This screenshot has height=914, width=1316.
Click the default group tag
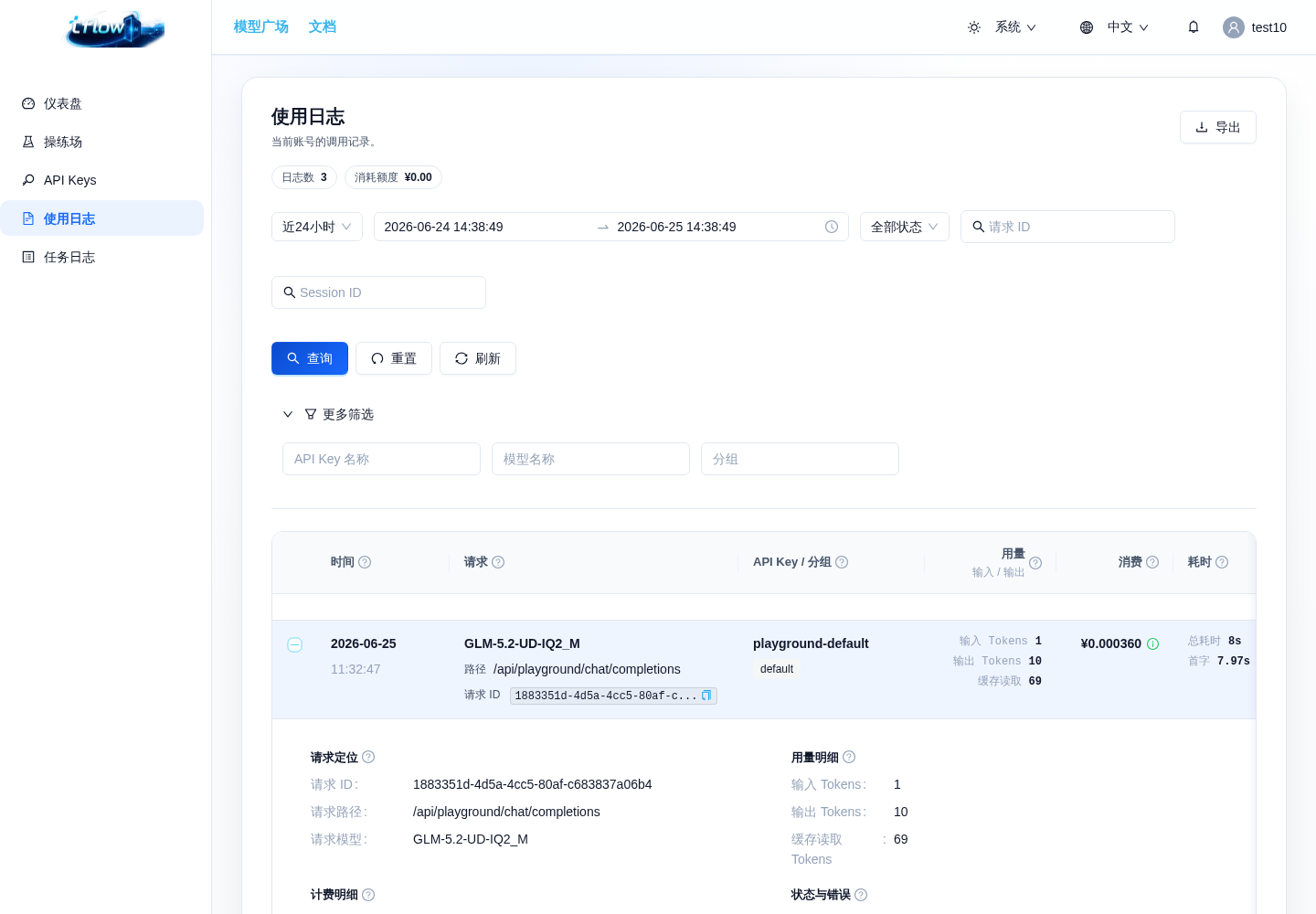click(777, 669)
